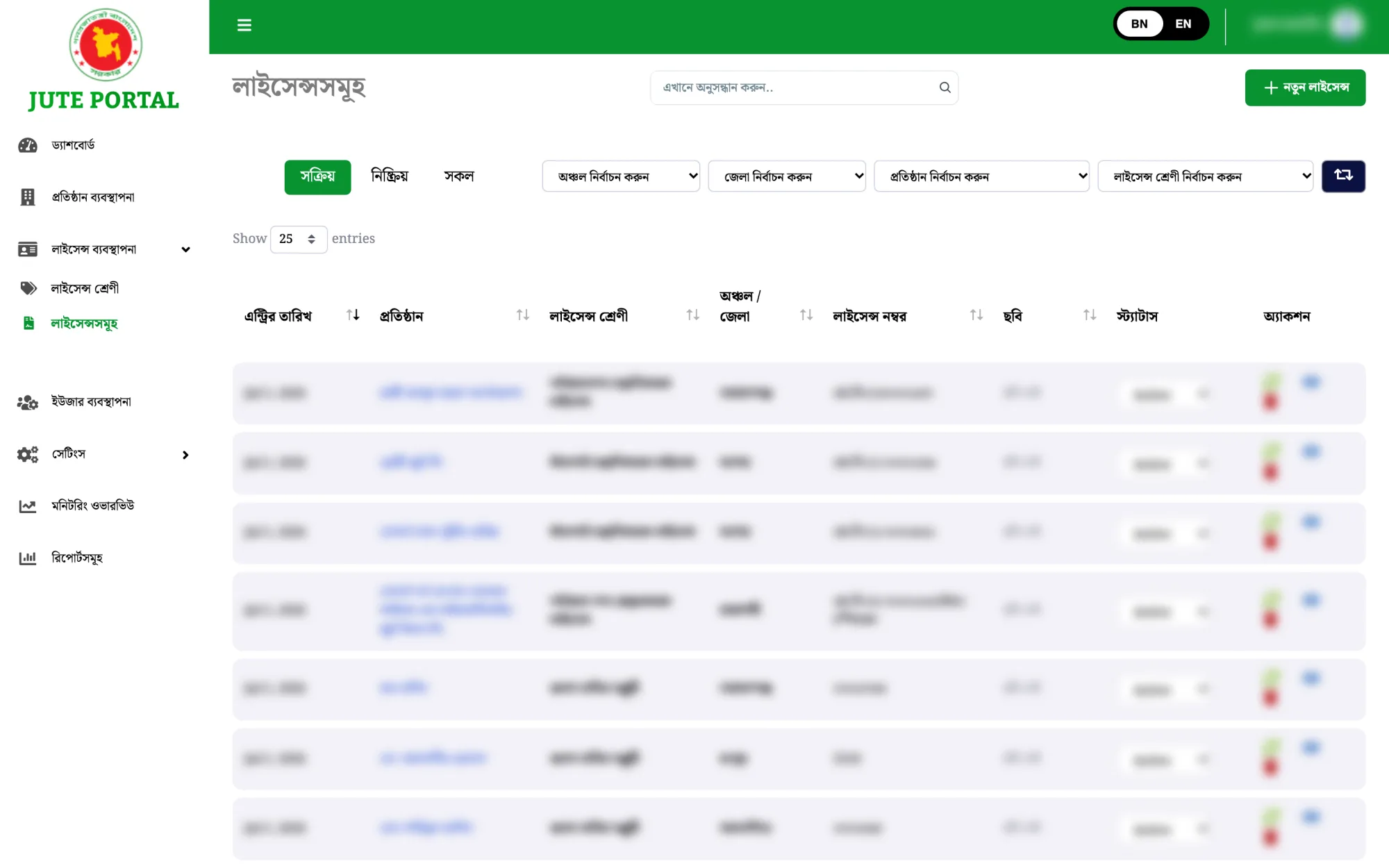Click the প্রতিষ্ঠান ব্যবস্থাপনা building icon
Screen dimensions: 1389x868
click(x=28, y=197)
